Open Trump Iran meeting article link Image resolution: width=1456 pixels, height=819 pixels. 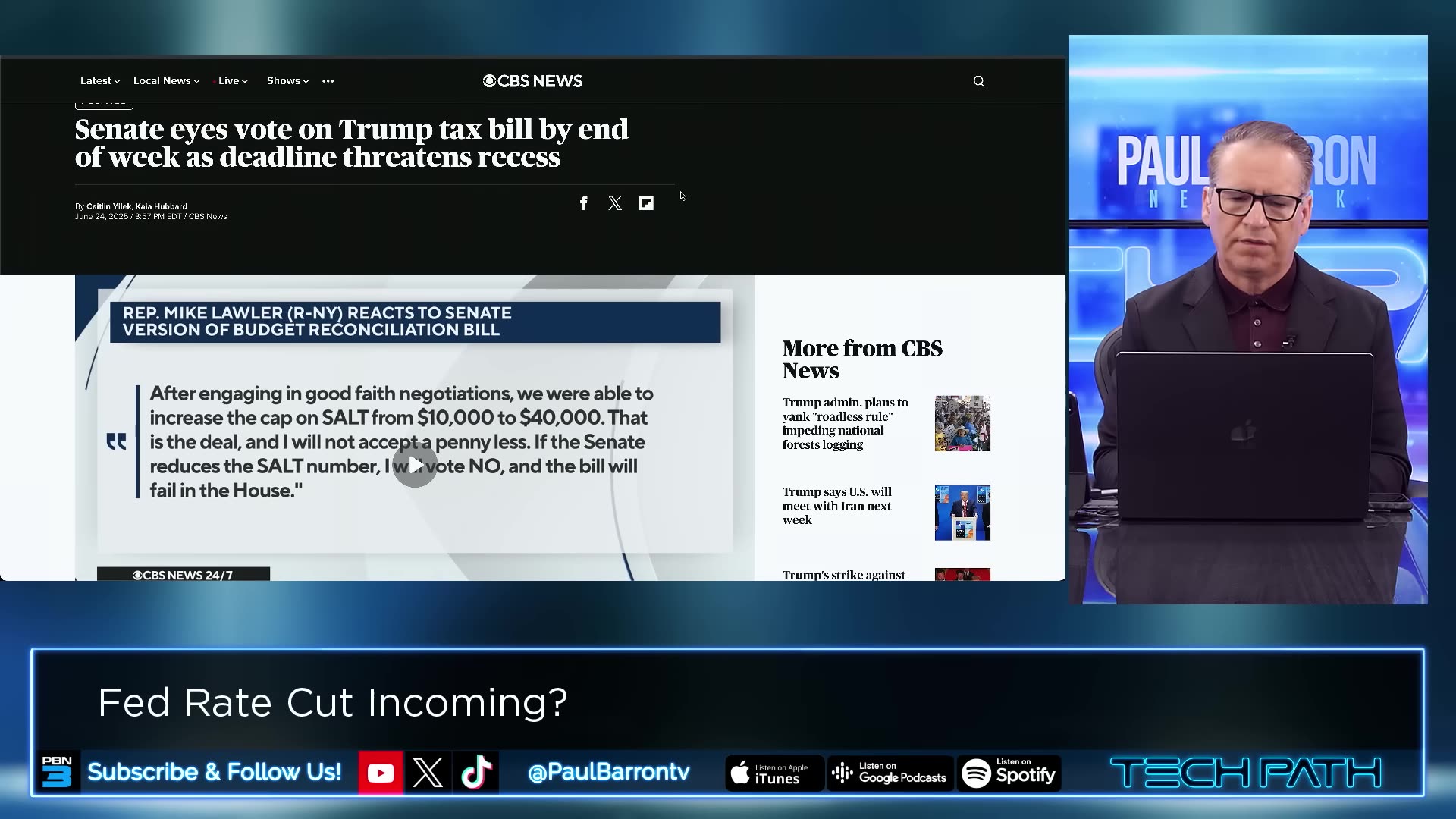[837, 506]
